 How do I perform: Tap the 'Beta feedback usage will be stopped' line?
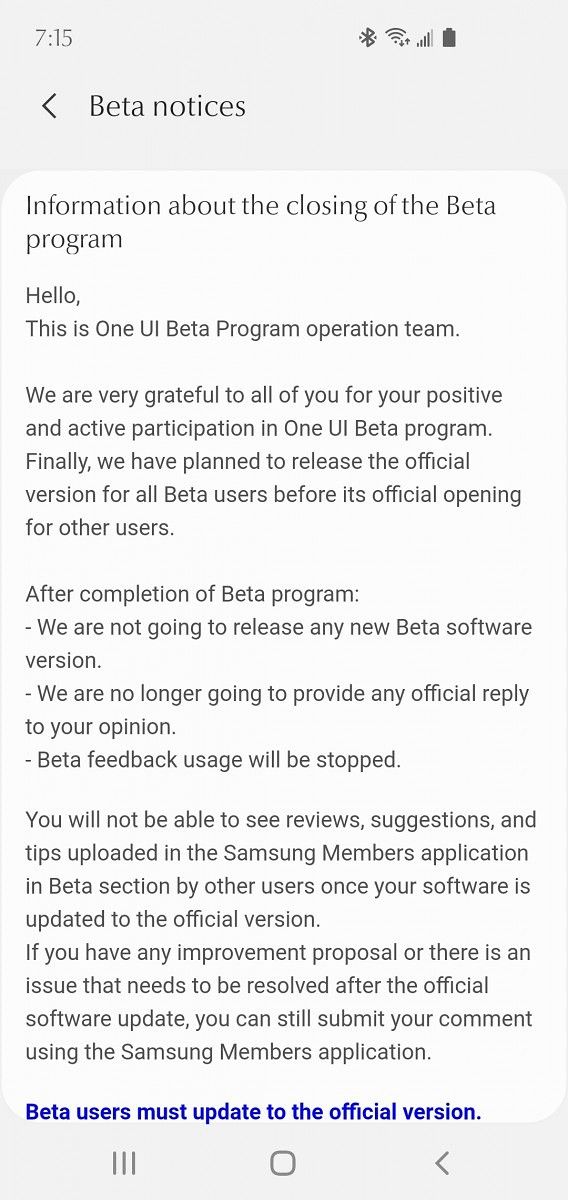pos(213,759)
